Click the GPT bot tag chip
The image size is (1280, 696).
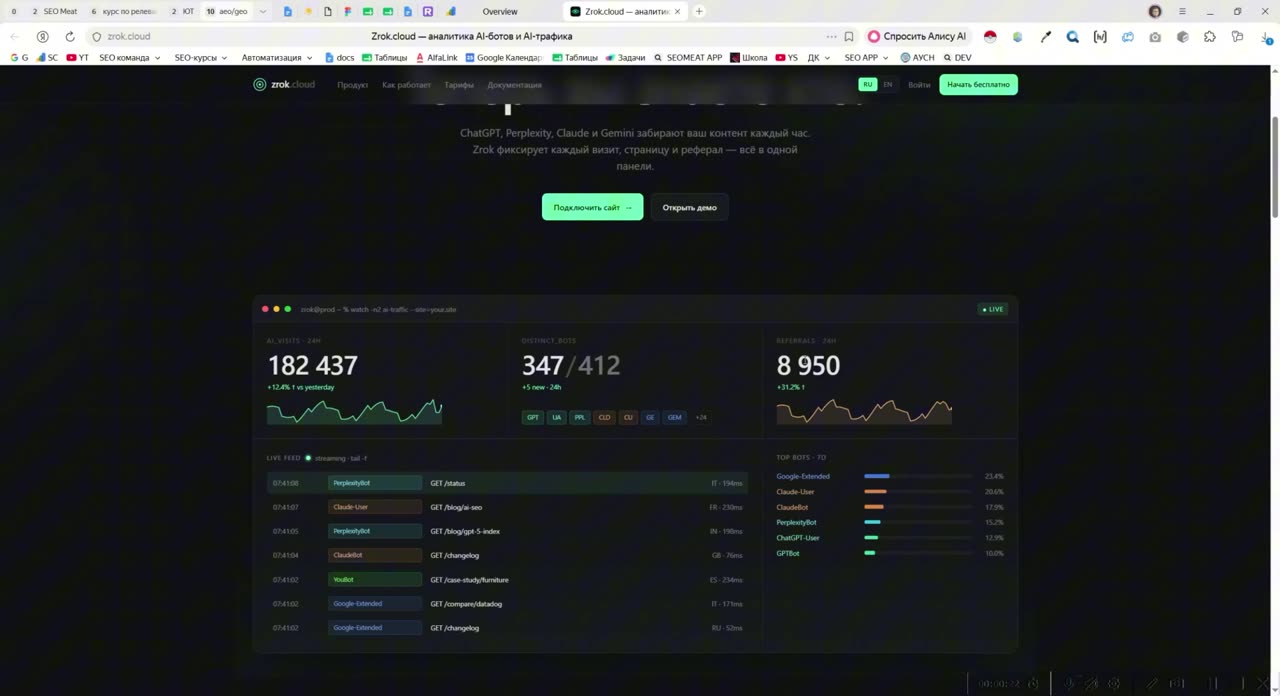pyautogui.click(x=533, y=417)
